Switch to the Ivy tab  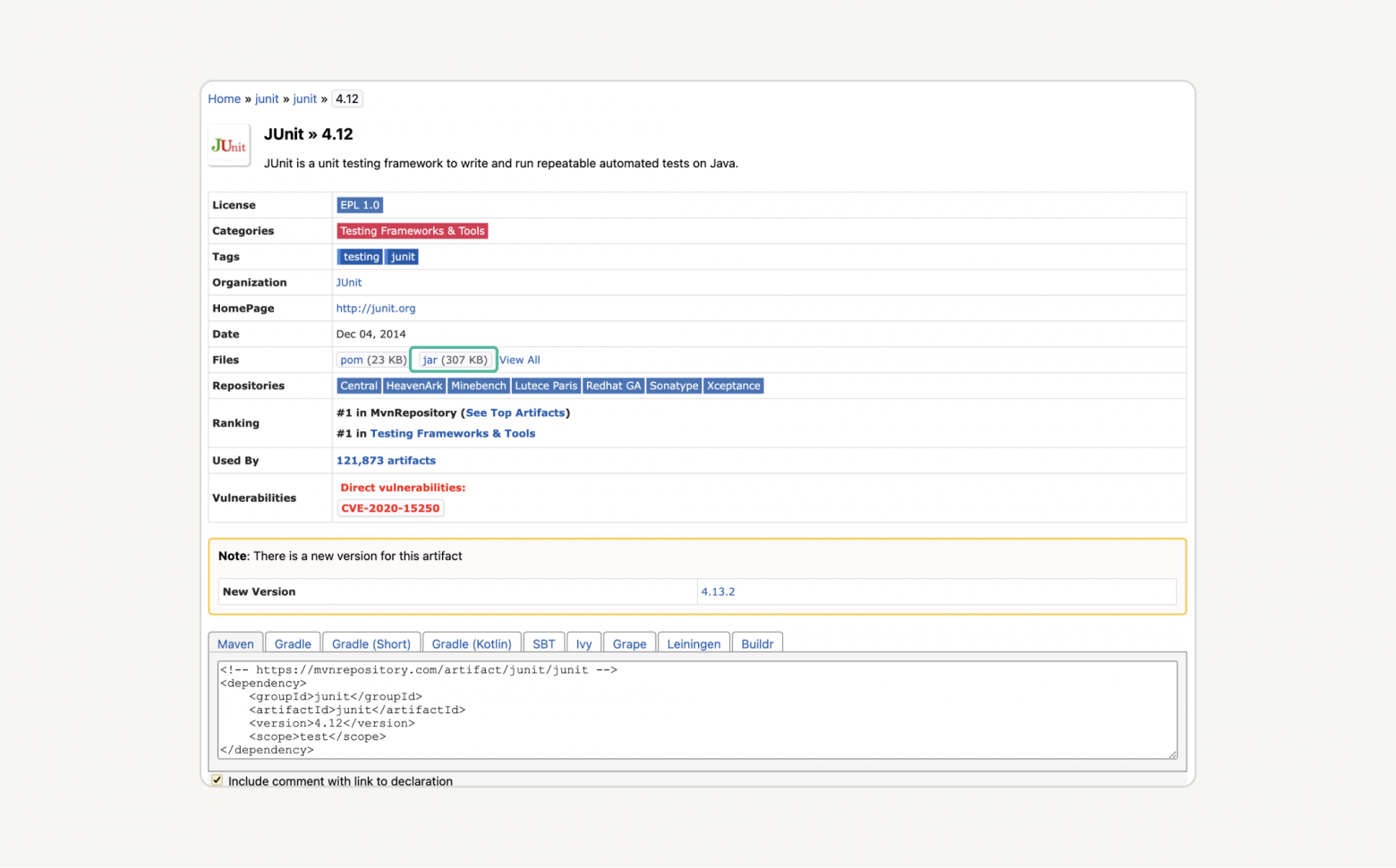click(584, 643)
